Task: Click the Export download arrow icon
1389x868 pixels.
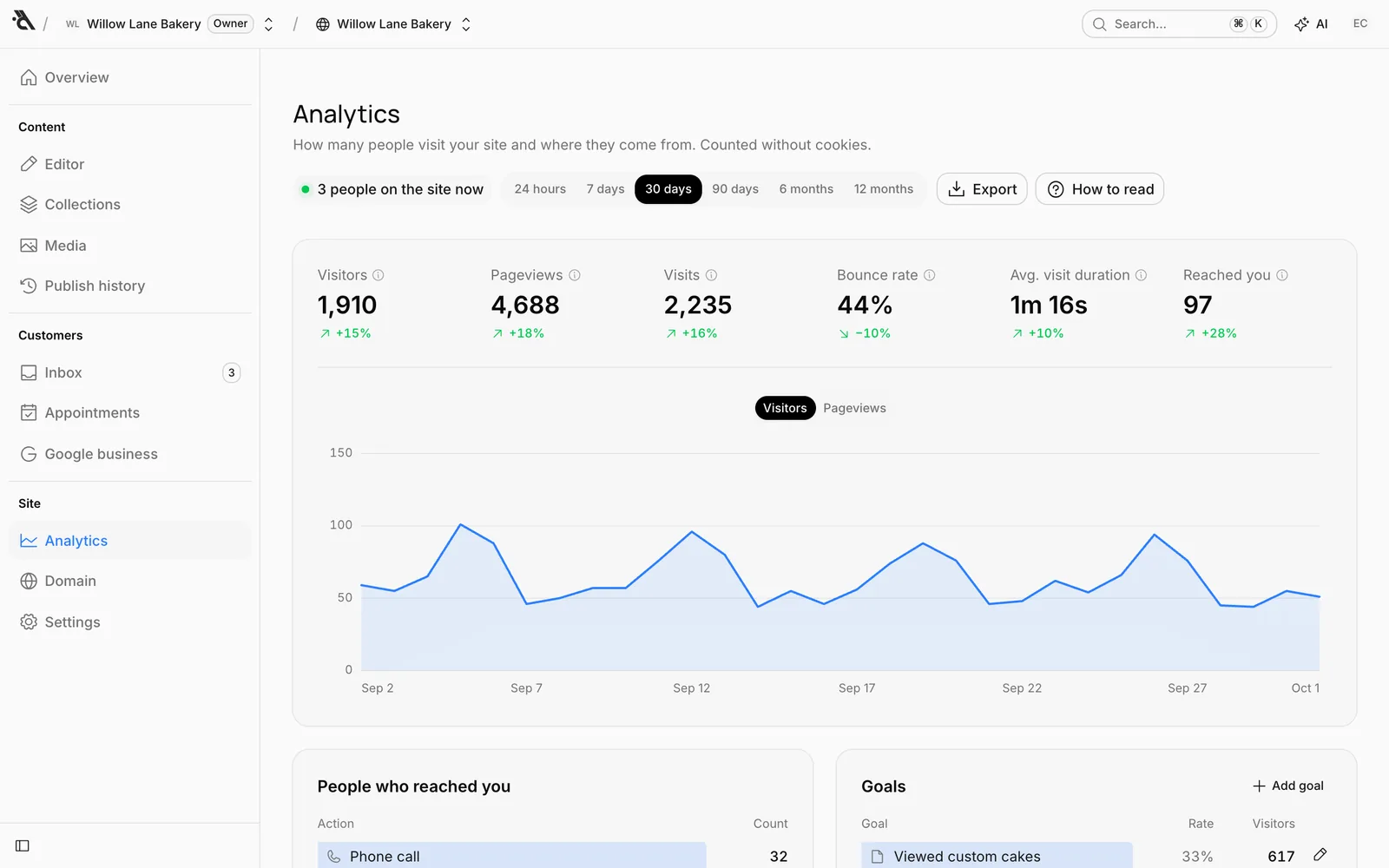Action: 957,189
